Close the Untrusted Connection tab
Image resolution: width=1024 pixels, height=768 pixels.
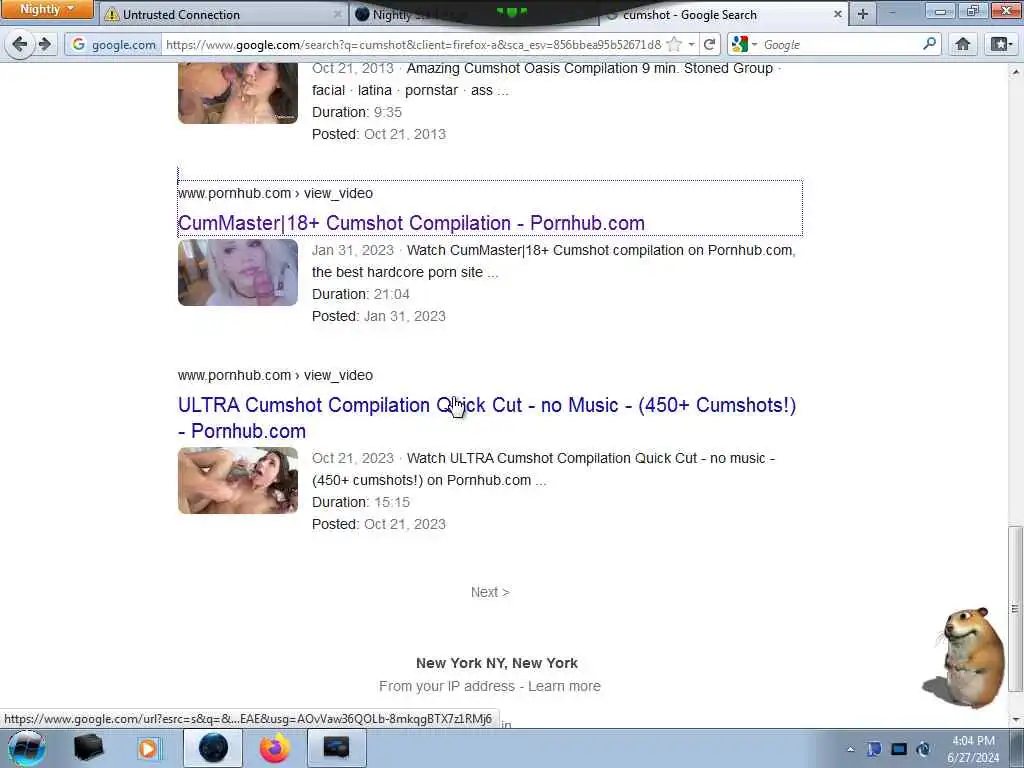point(337,14)
